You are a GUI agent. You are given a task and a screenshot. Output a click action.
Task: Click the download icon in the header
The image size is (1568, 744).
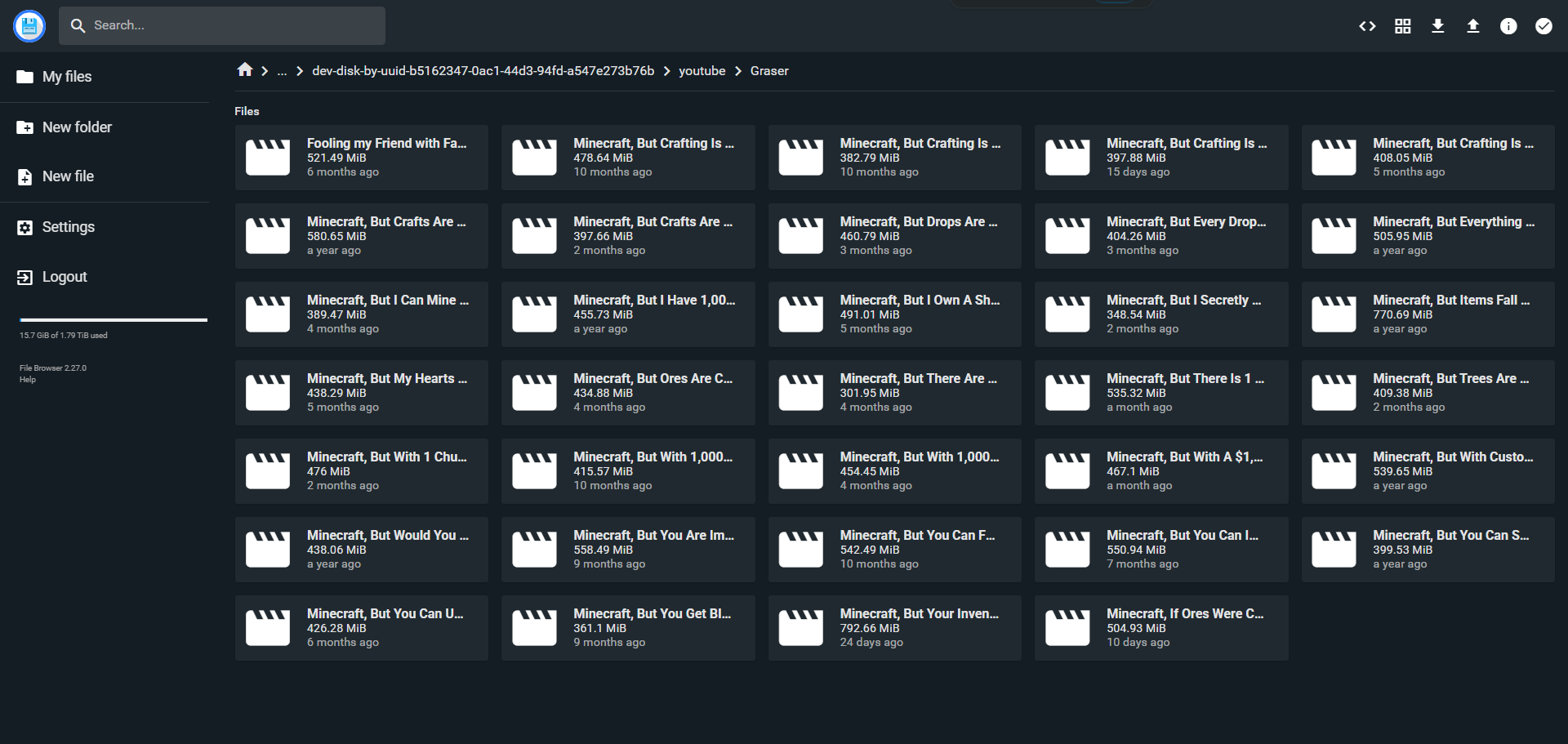pyautogui.click(x=1437, y=25)
